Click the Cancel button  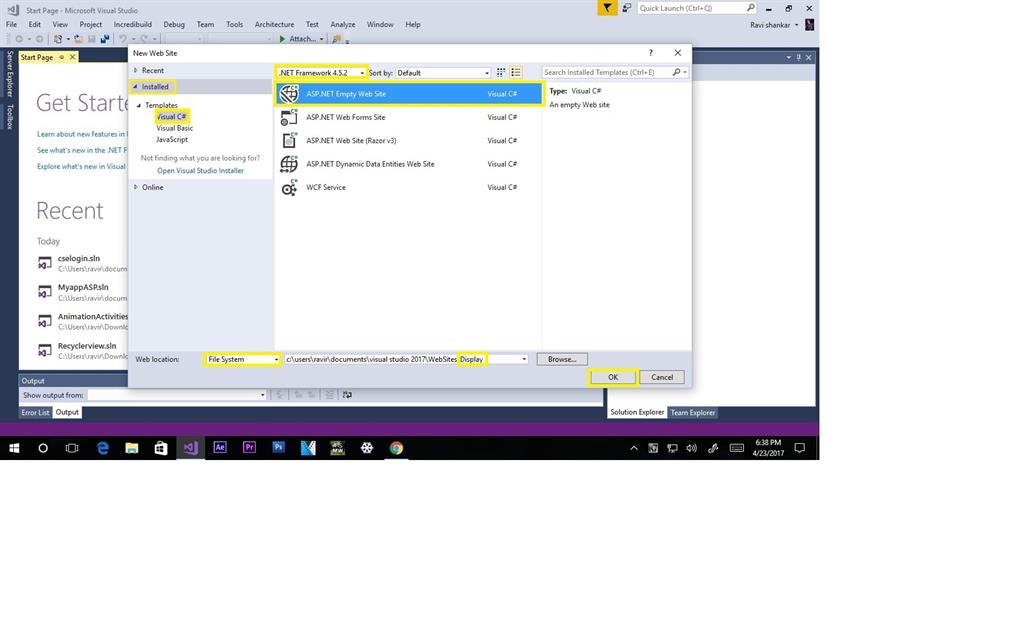tap(662, 377)
